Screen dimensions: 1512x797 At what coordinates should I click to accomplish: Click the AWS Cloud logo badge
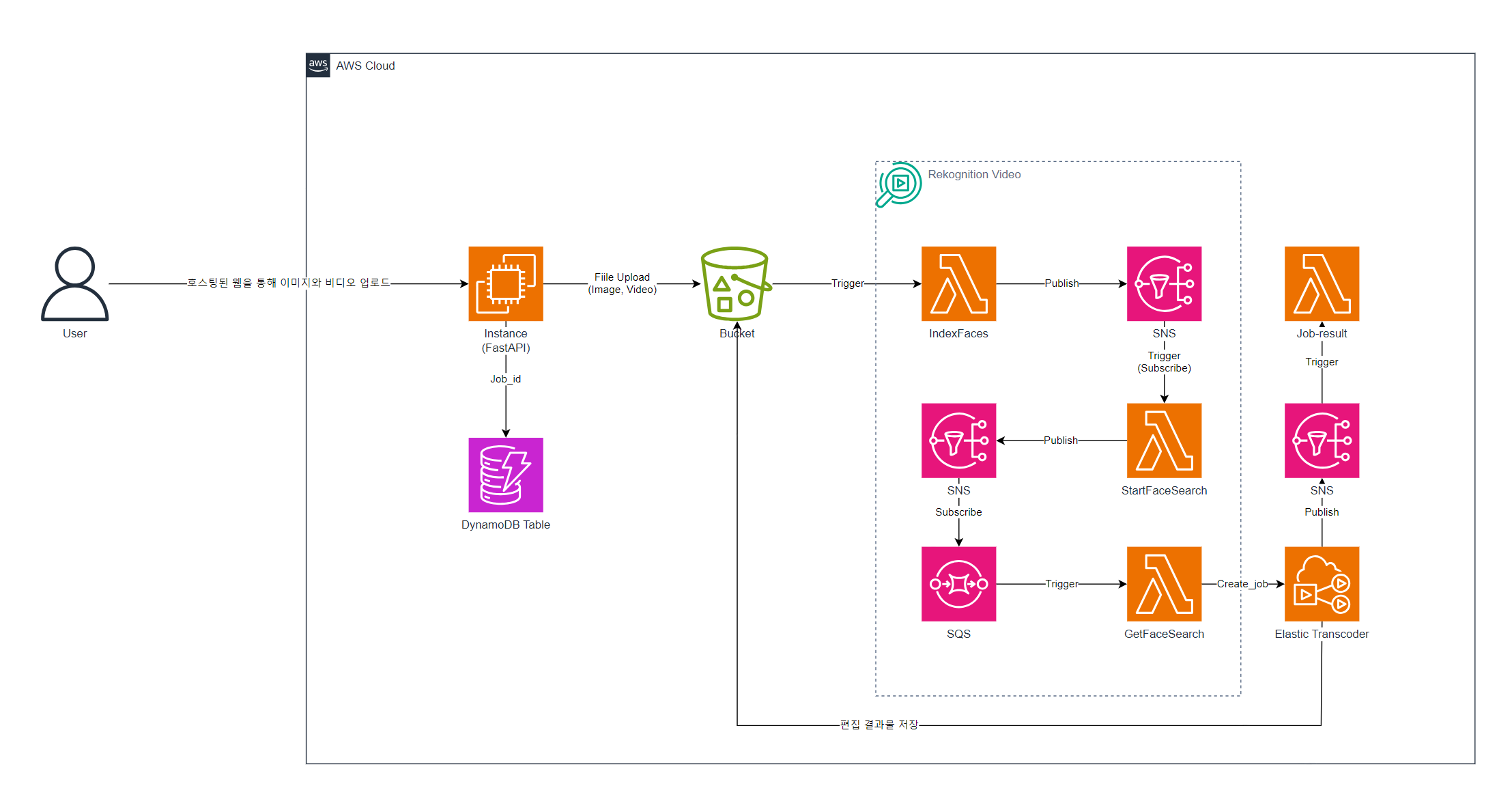point(318,66)
